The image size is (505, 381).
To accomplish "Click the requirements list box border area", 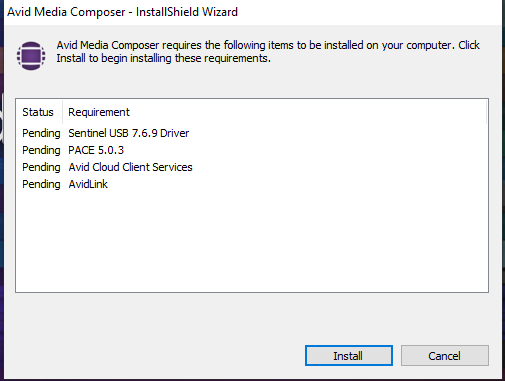I will pyautogui.click(x=252, y=98).
